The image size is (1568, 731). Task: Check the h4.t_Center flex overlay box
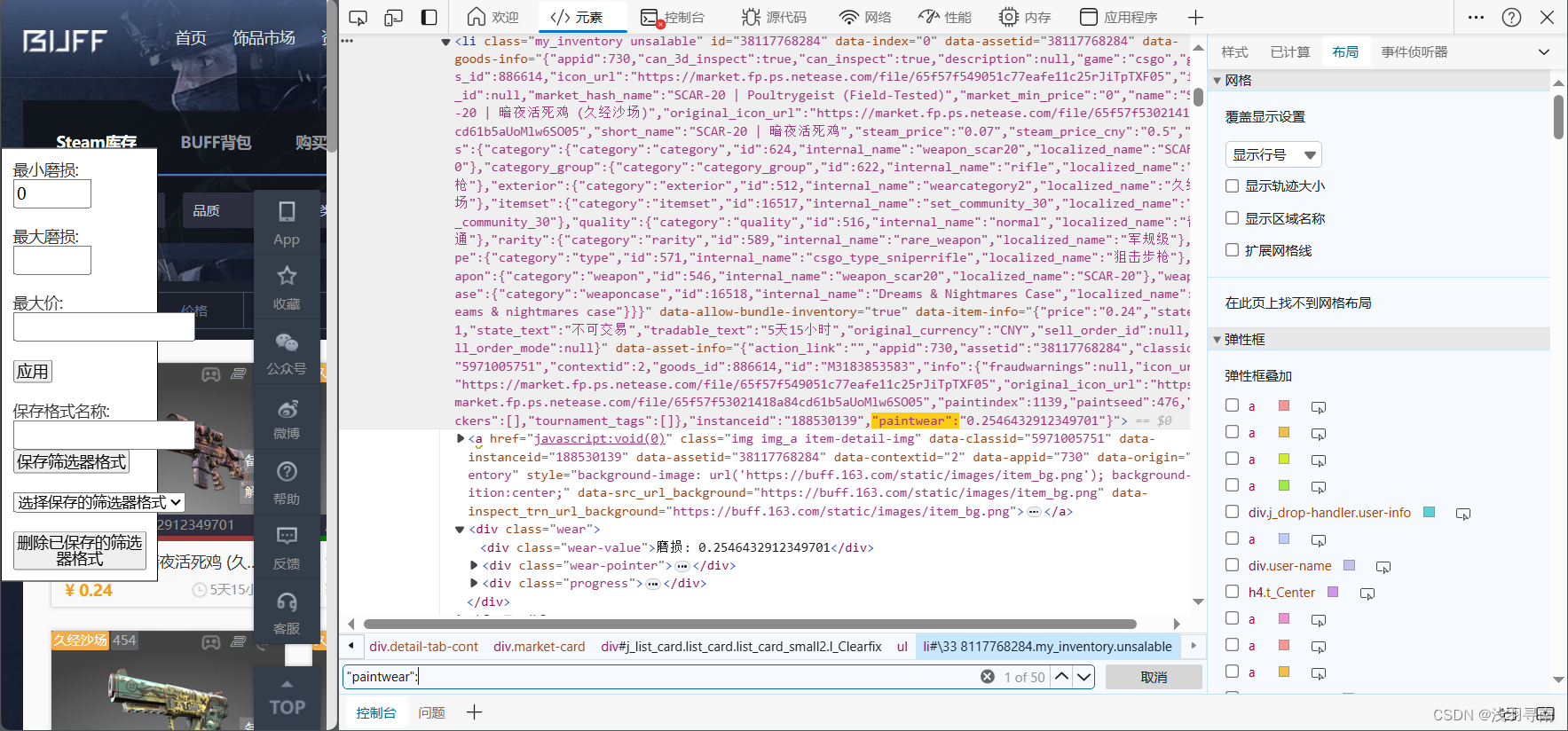pos(1232,591)
